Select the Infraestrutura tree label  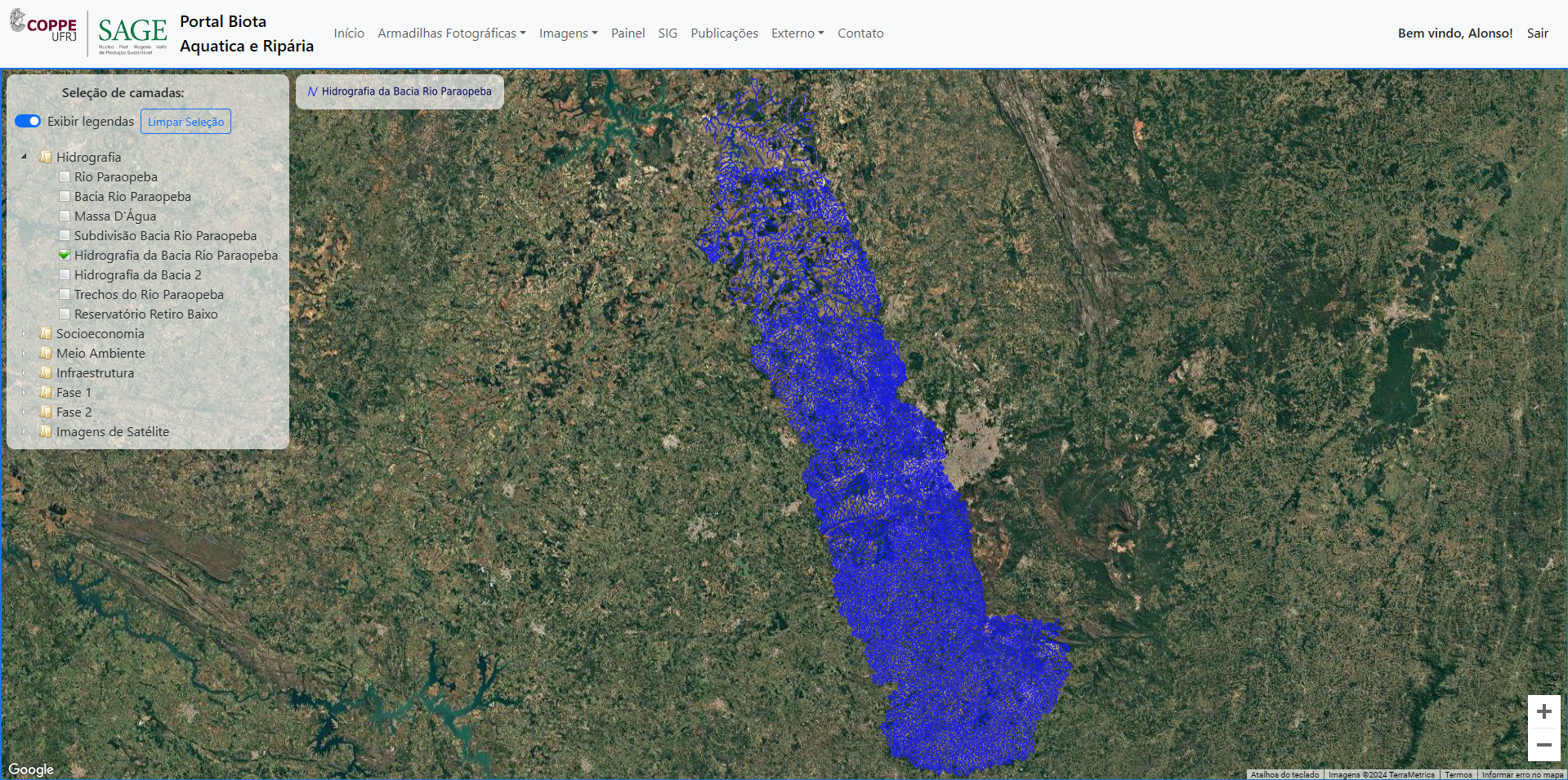coord(95,372)
